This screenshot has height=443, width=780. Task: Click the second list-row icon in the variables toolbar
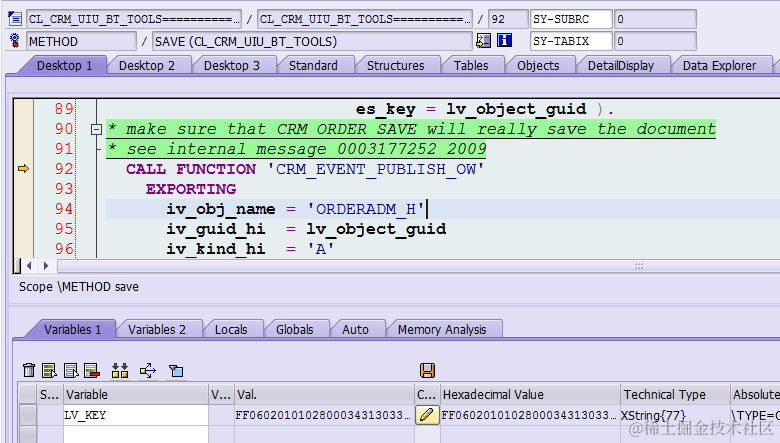coord(71,370)
